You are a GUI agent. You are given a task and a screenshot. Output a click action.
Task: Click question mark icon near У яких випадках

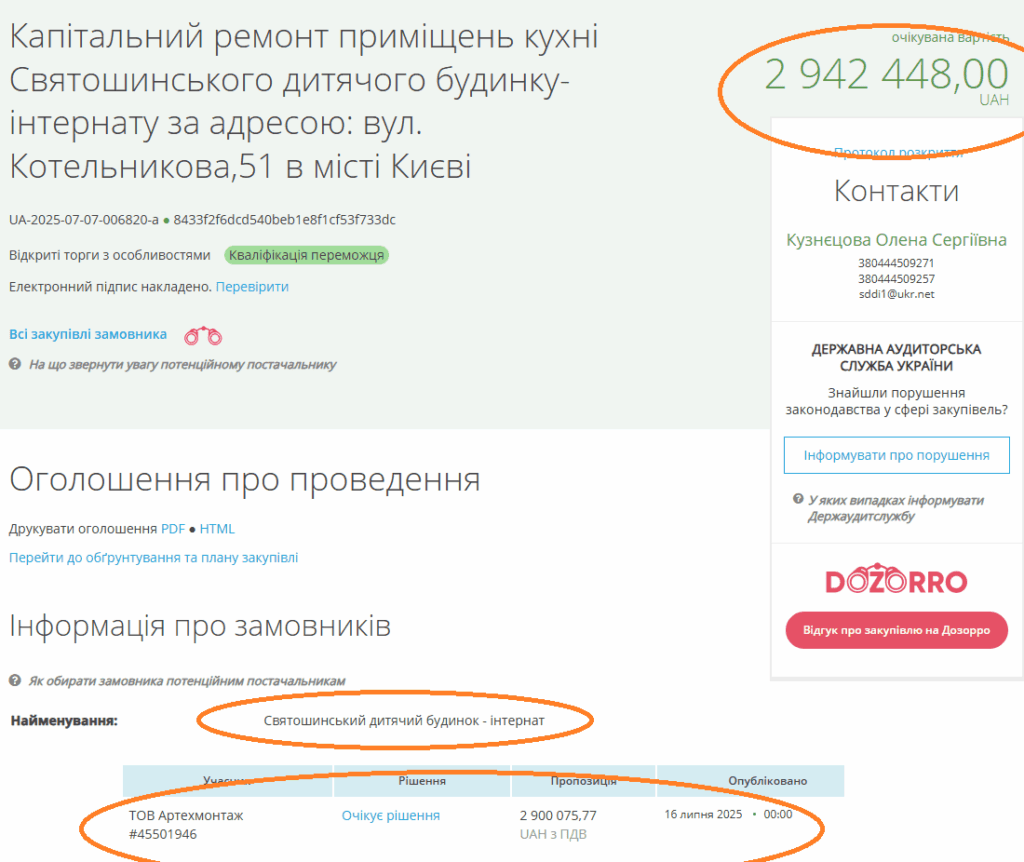point(798,499)
